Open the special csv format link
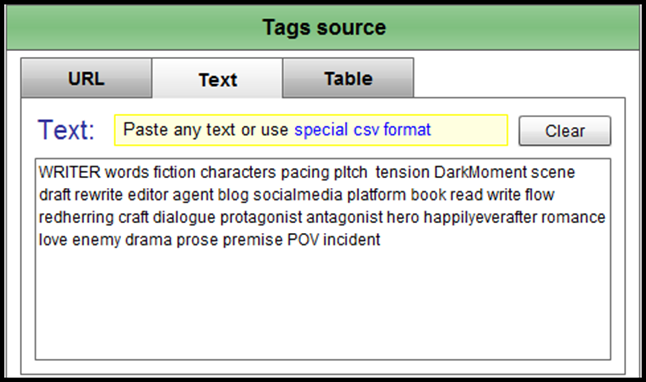 tap(363, 130)
